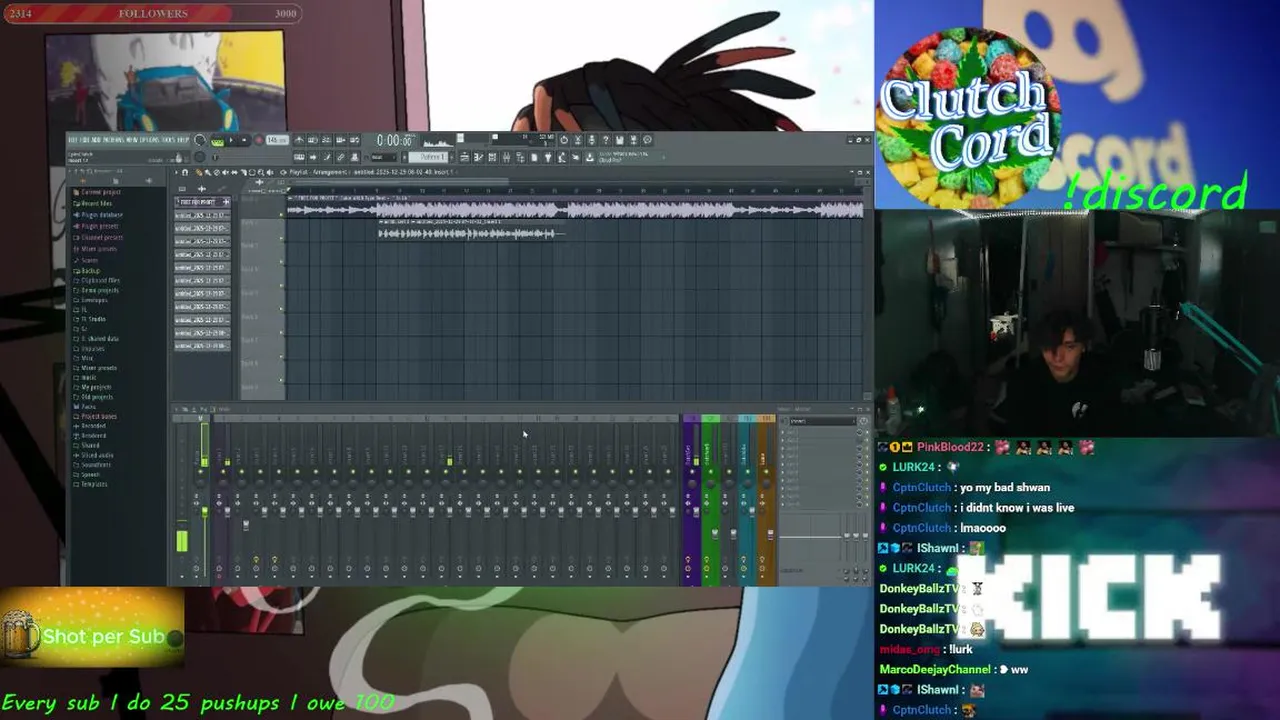Mute Track 5 in the playlist
The height and width of the screenshot is (720, 1280).
pos(281,309)
